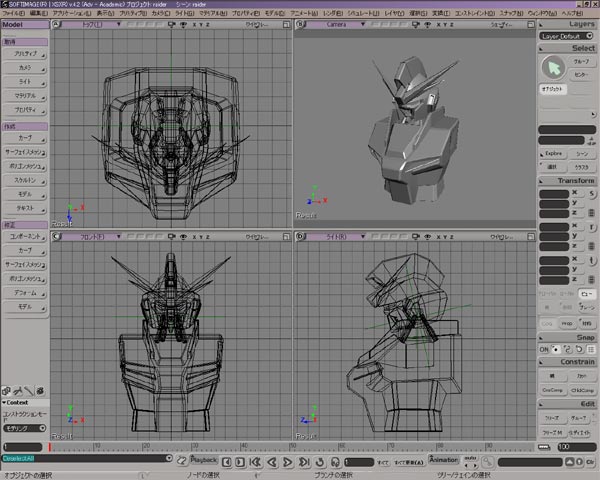Open Top view name dropdown
The width and height of the screenshot is (600, 480).
click(91, 24)
